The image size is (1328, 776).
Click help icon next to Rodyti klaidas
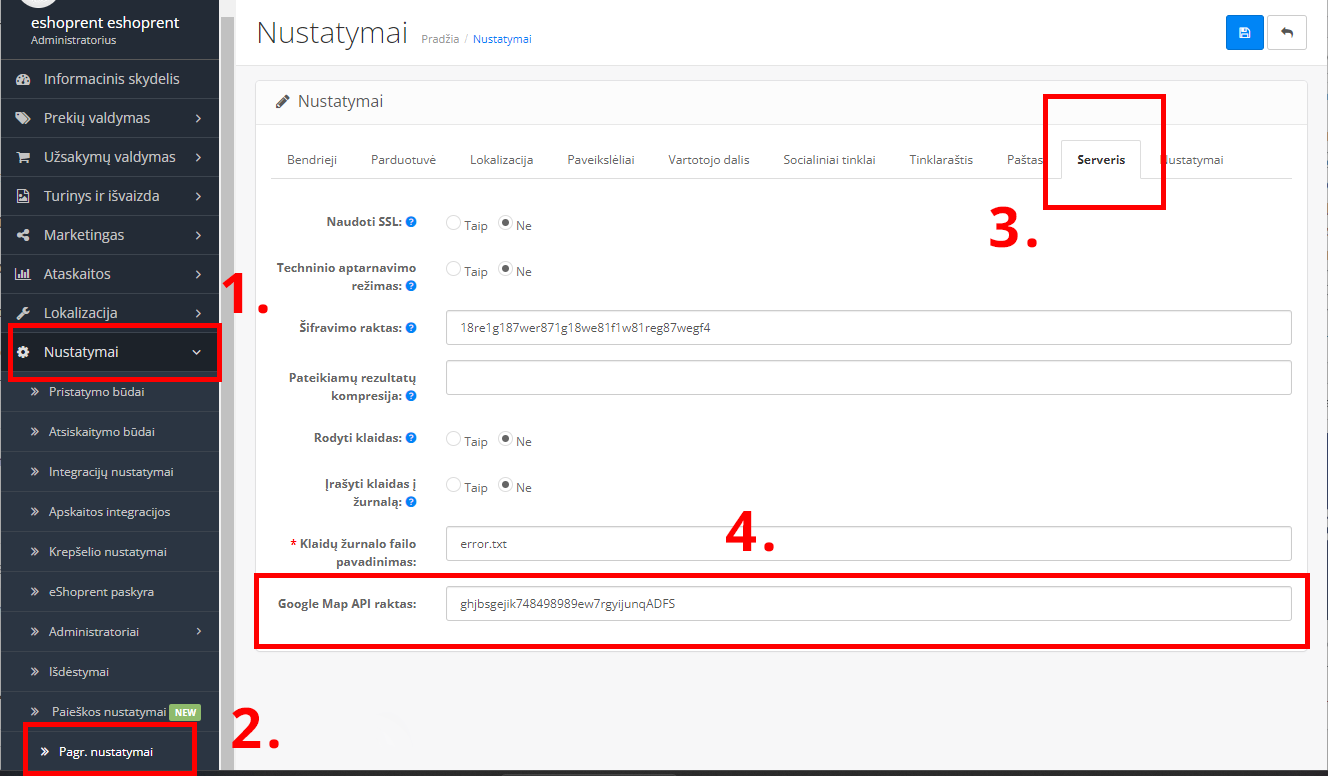point(411,438)
